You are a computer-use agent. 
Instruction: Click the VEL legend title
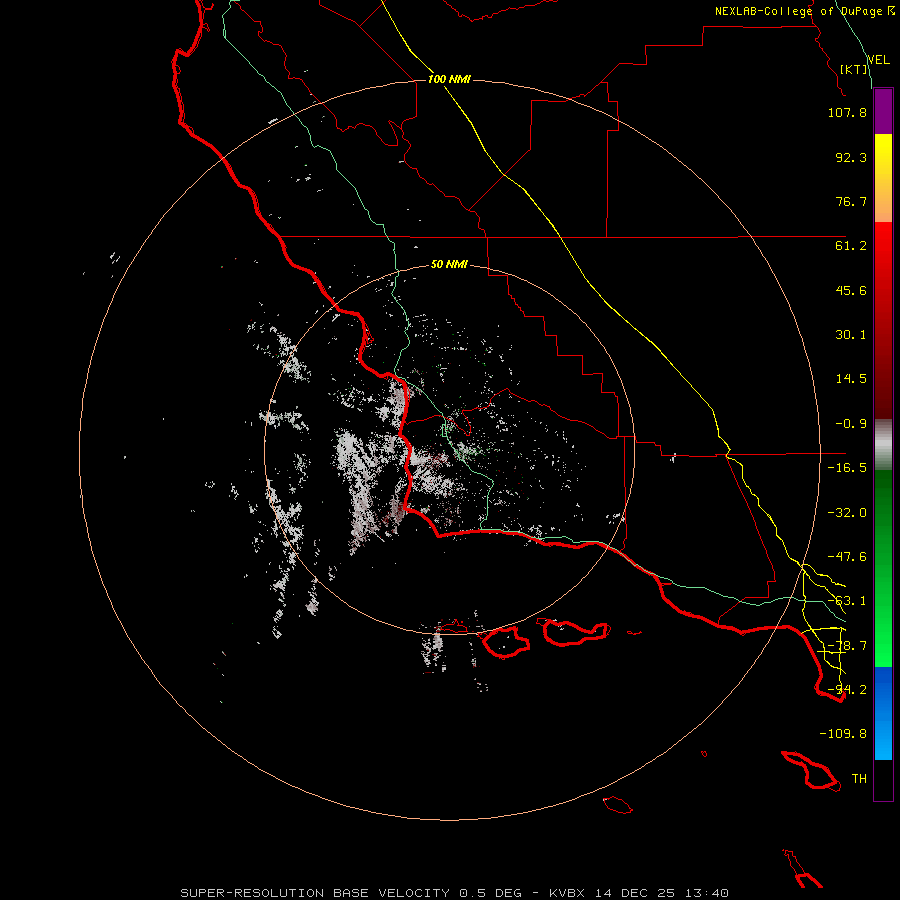[878, 60]
